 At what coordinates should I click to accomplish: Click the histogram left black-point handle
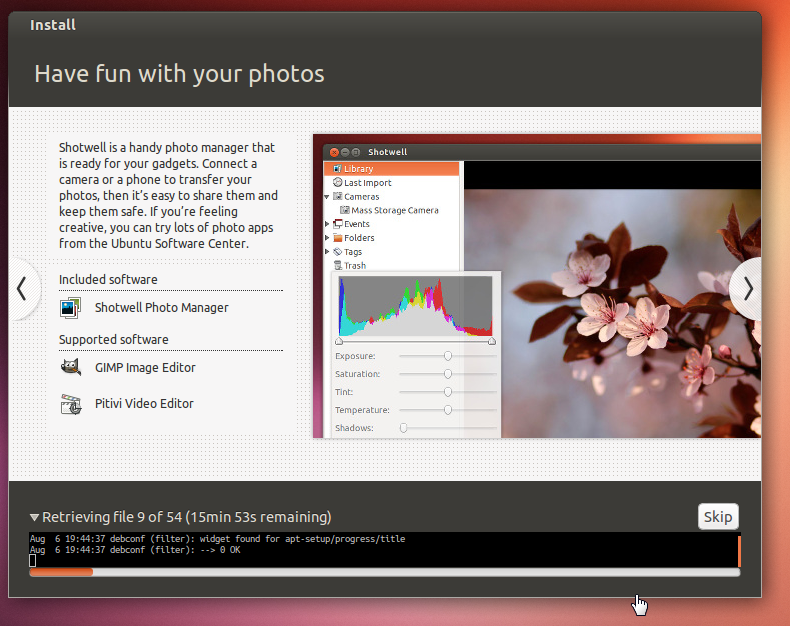[x=339, y=341]
